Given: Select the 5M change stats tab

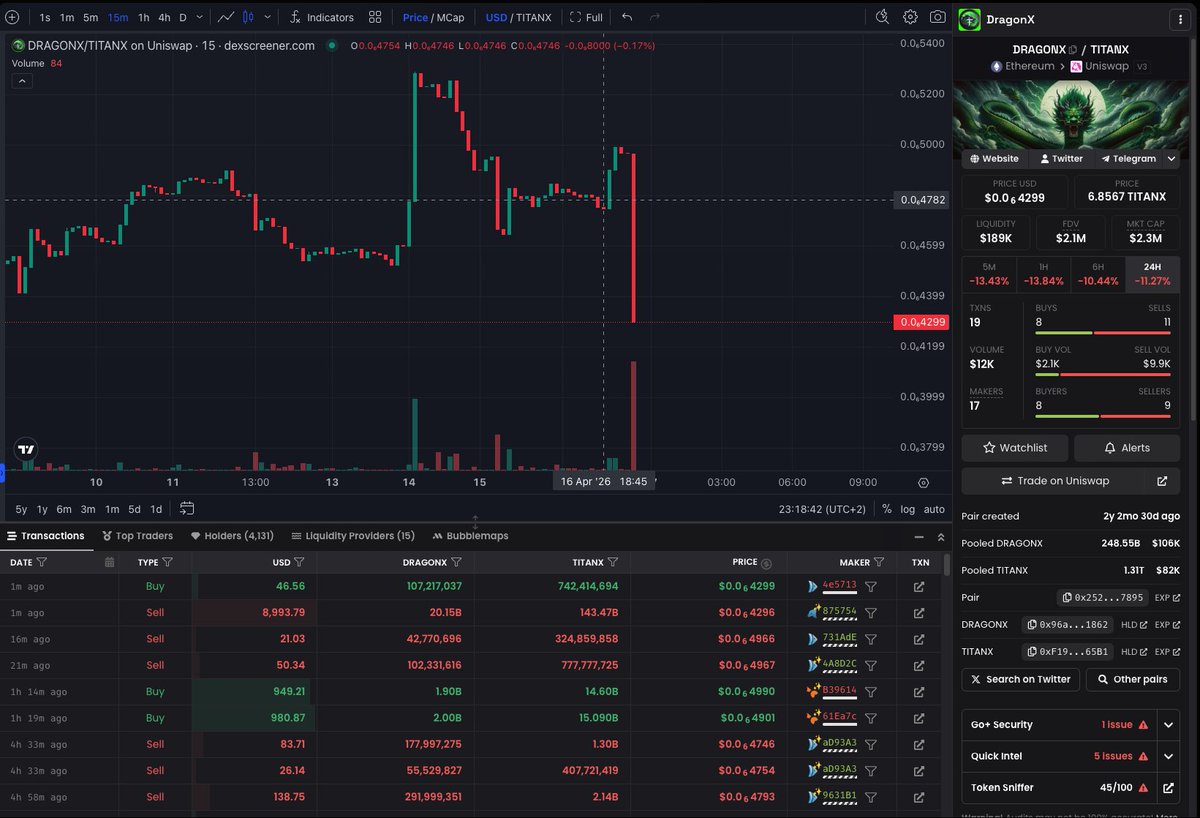Looking at the screenshot, I should coord(989,274).
